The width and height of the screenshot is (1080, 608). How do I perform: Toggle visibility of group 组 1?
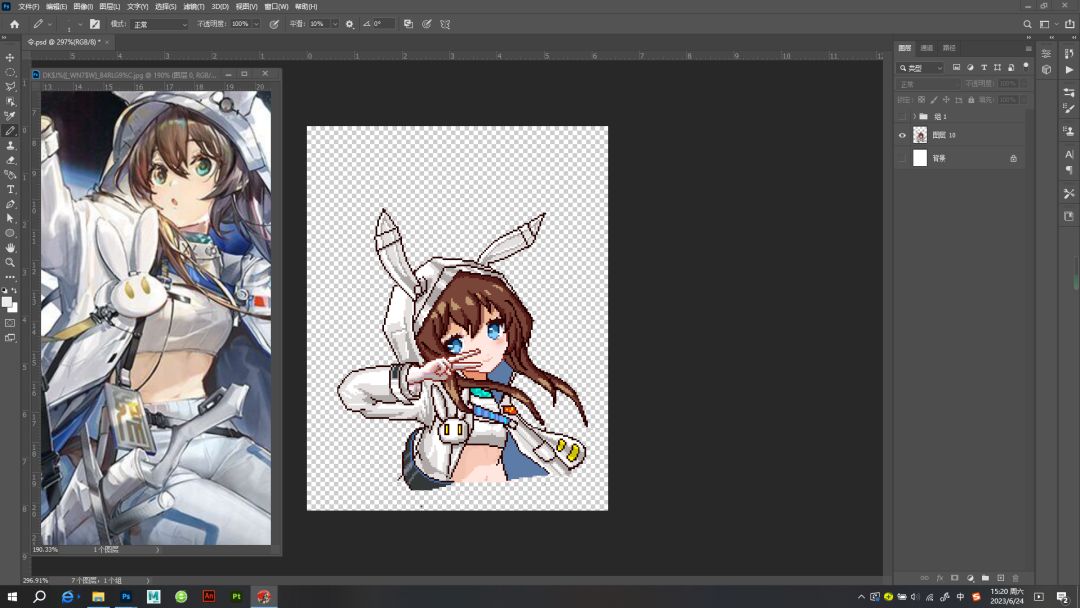click(x=902, y=117)
